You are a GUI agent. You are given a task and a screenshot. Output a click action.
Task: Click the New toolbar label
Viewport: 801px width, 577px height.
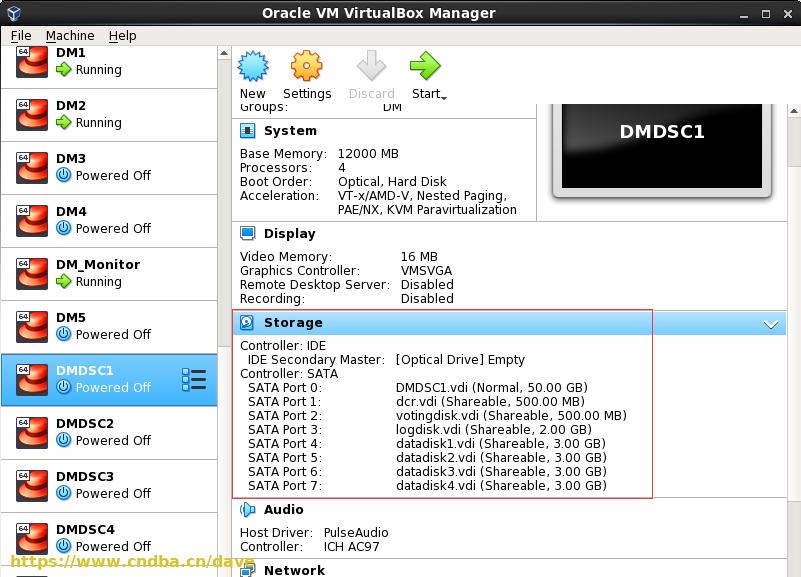(252, 94)
